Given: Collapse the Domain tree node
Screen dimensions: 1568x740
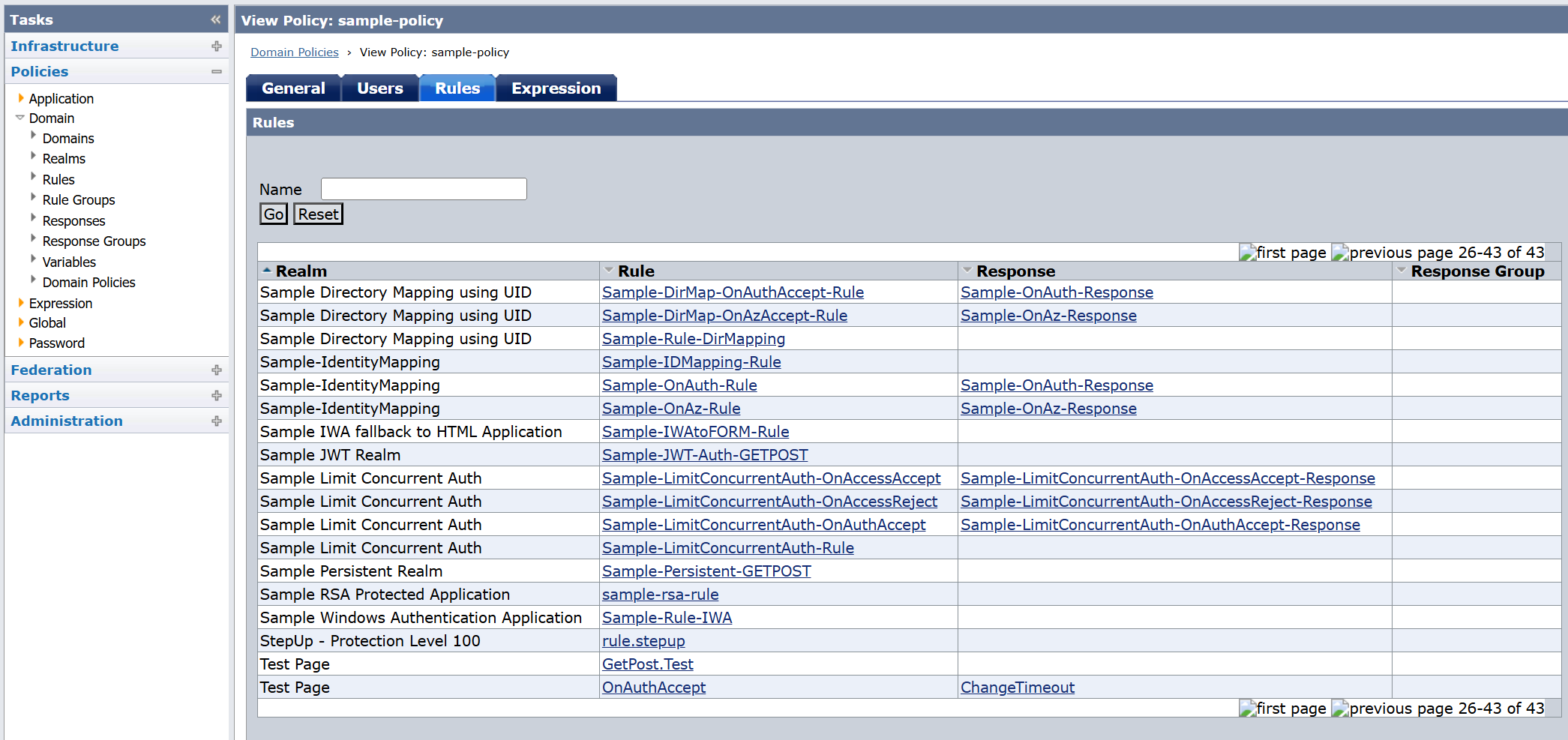Looking at the screenshot, I should pos(20,118).
